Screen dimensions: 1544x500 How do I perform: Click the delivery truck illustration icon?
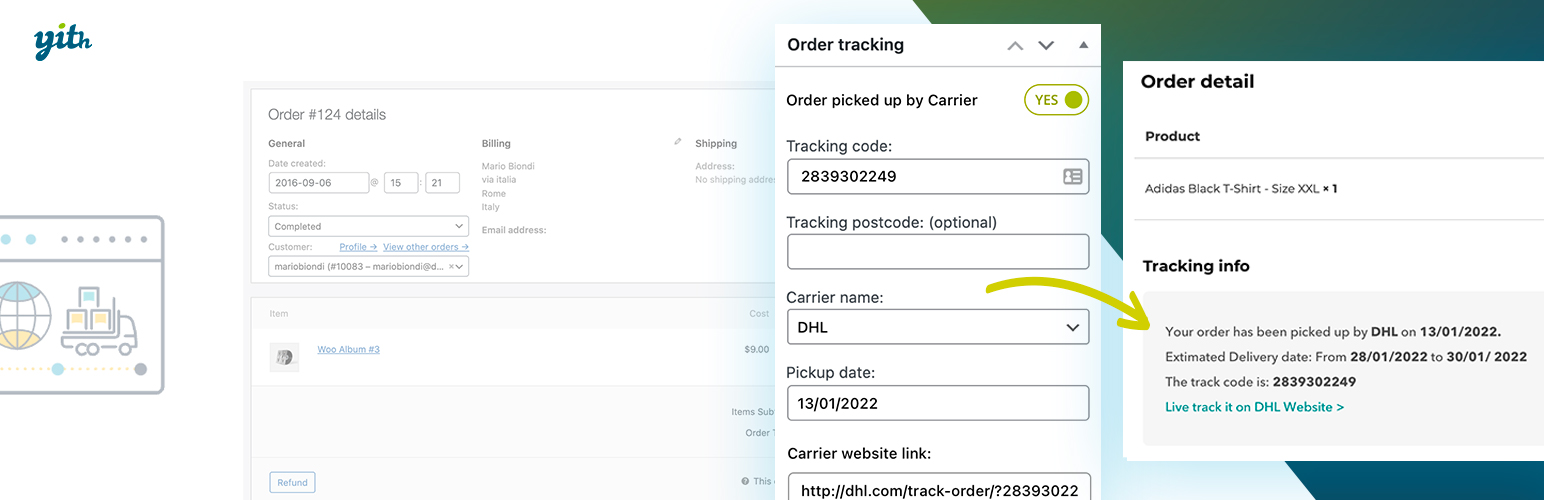click(97, 320)
